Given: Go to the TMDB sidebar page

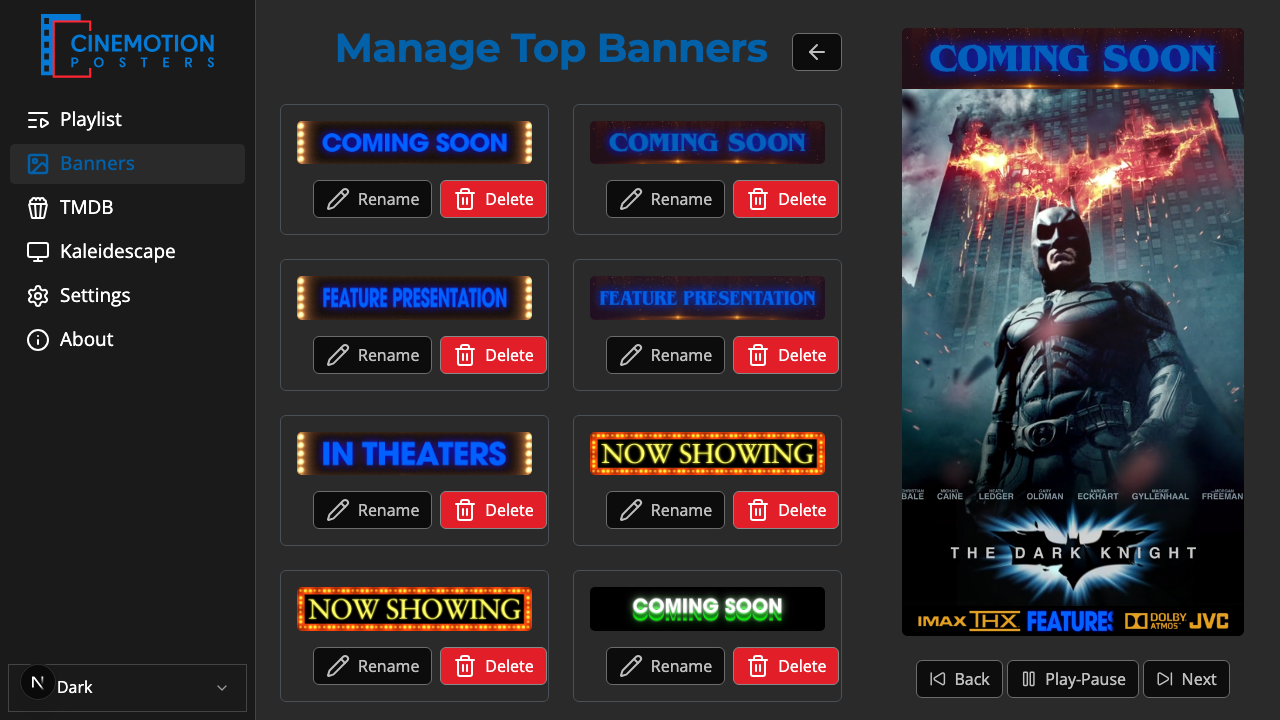Looking at the screenshot, I should (x=127, y=208).
